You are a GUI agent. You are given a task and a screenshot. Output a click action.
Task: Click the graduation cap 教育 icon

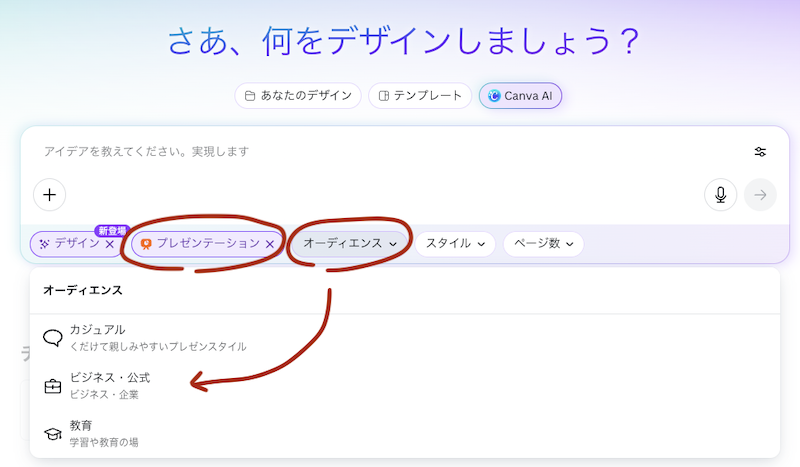[x=53, y=433]
